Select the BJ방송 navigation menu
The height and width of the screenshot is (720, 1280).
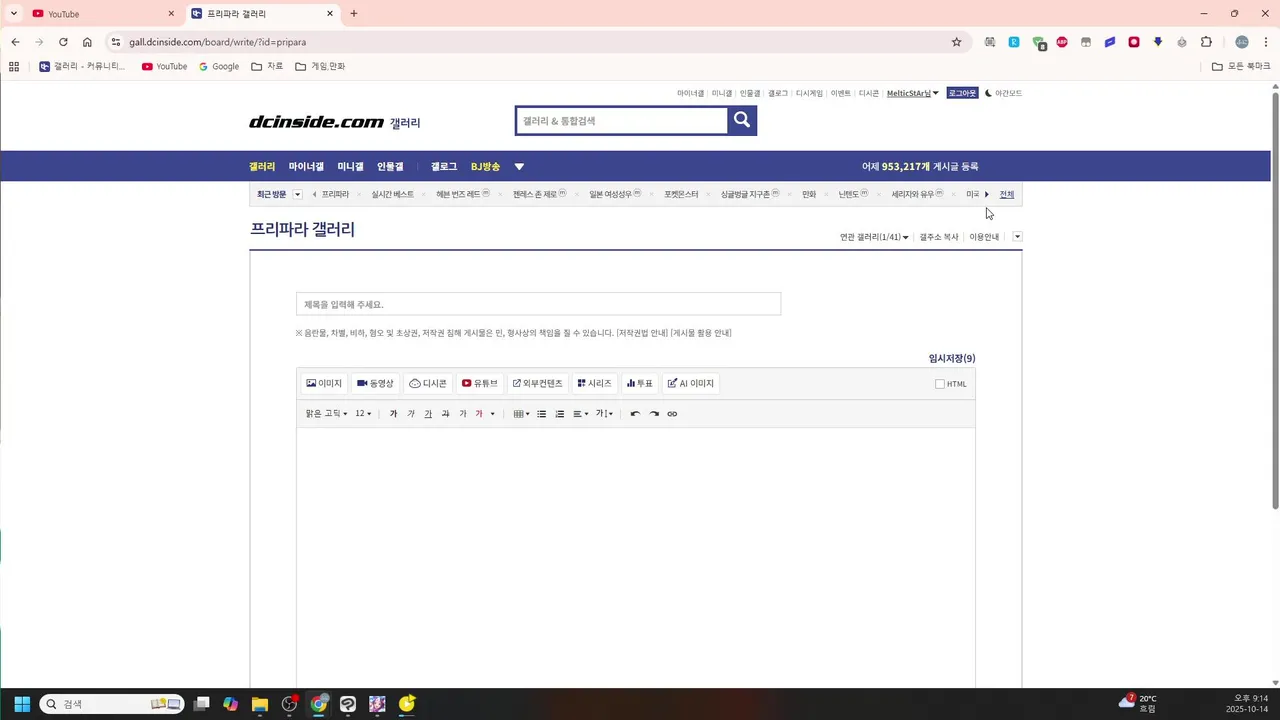click(x=485, y=167)
